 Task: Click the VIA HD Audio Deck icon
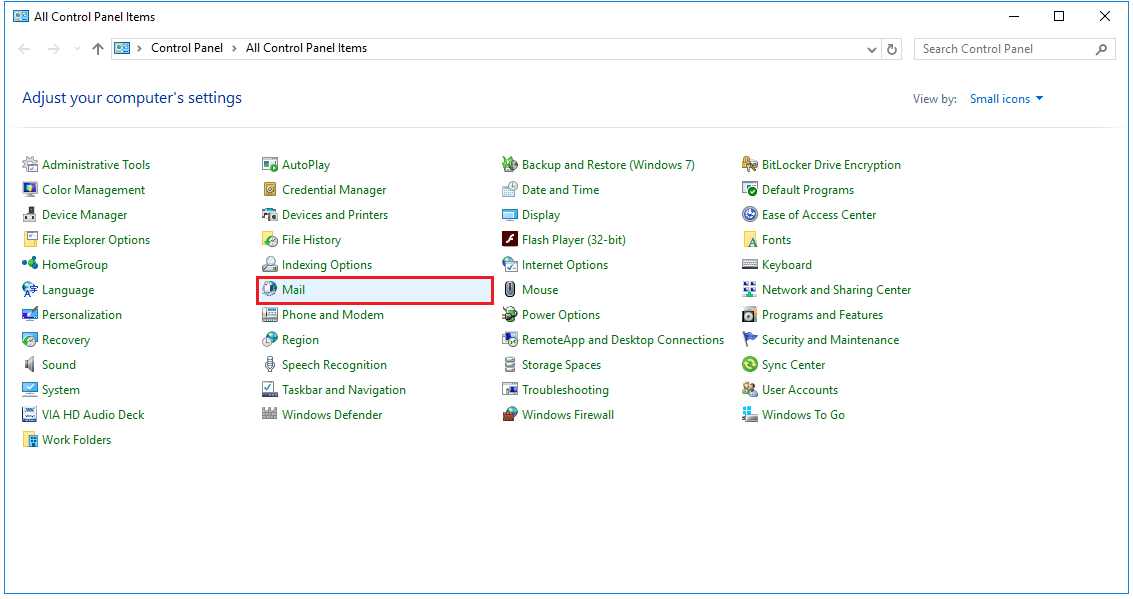pyautogui.click(x=30, y=415)
